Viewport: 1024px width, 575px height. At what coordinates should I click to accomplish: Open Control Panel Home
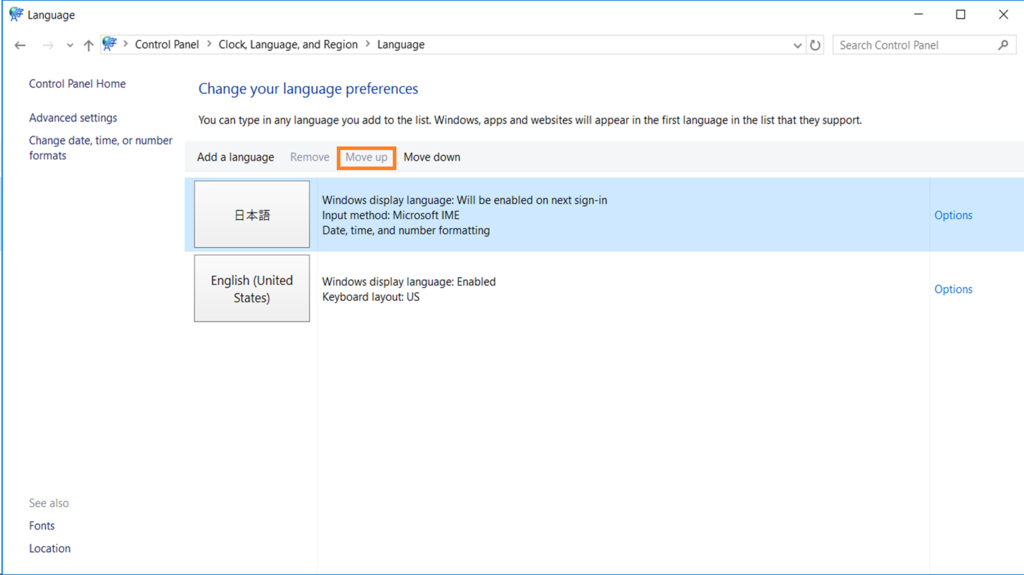(77, 84)
